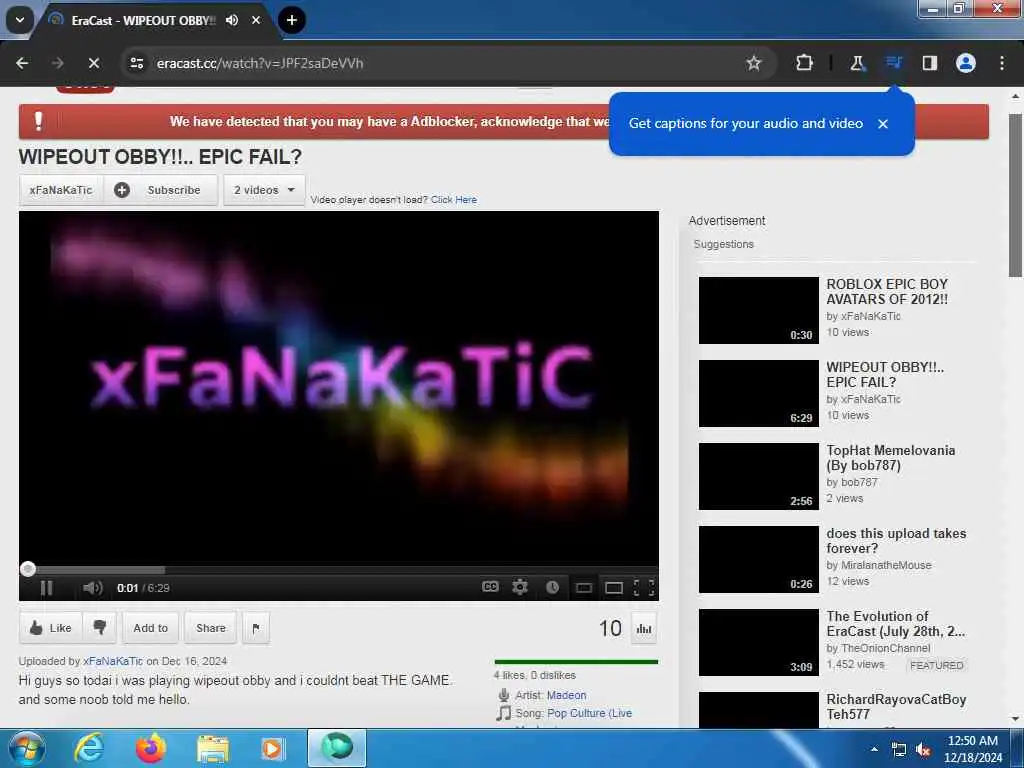Go back to previous page

pyautogui.click(x=22, y=63)
